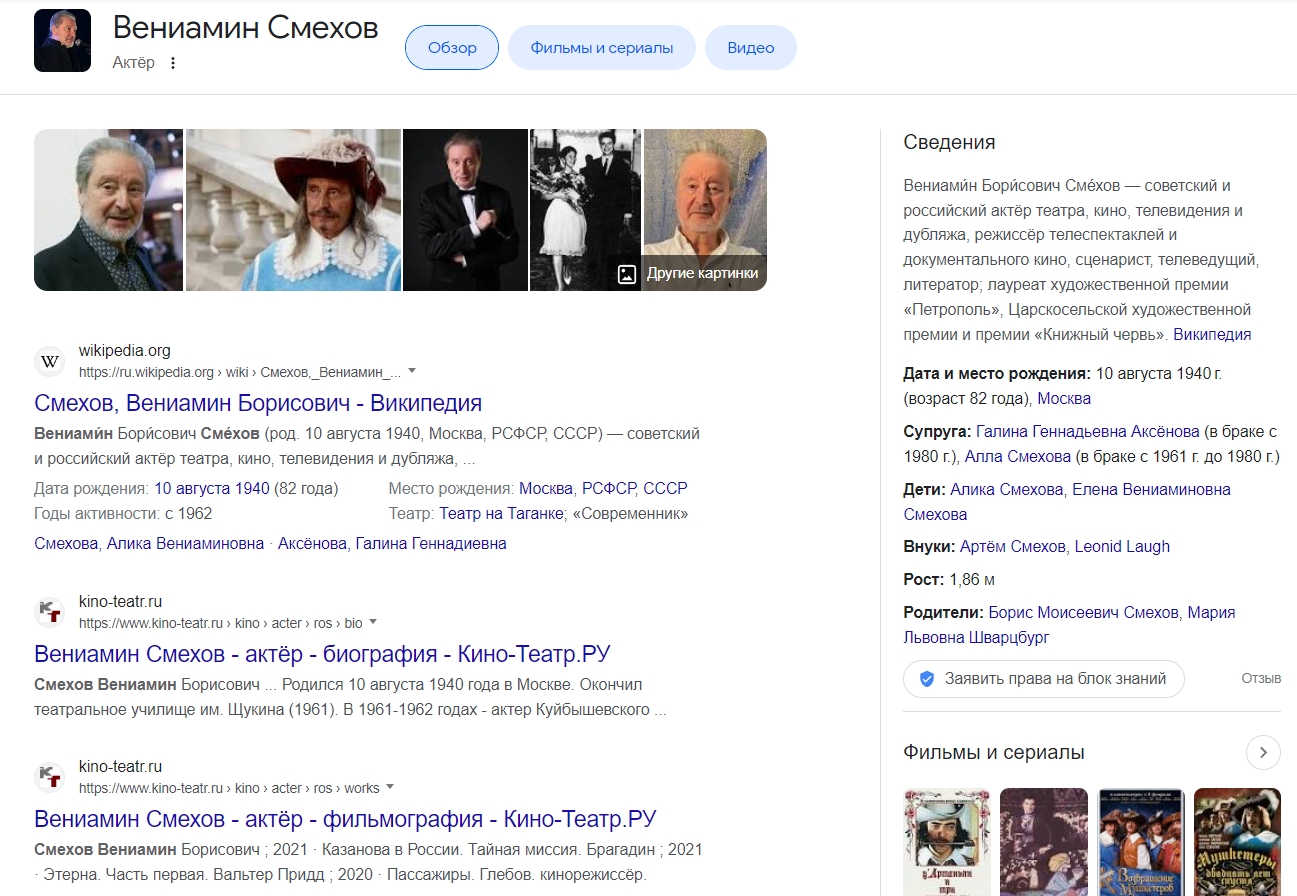Switch to the Фильмы и сериалы tab

602,48
